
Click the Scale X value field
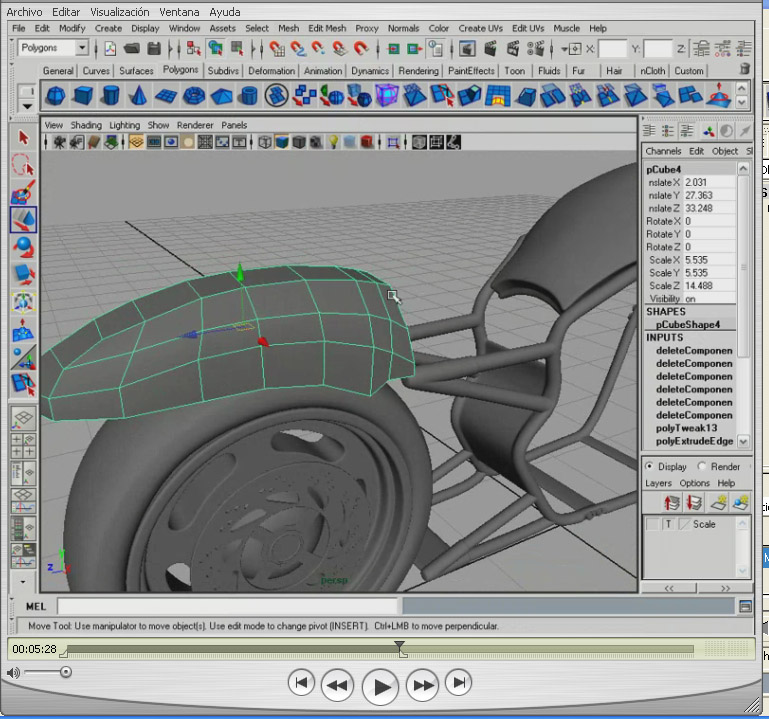pos(709,260)
